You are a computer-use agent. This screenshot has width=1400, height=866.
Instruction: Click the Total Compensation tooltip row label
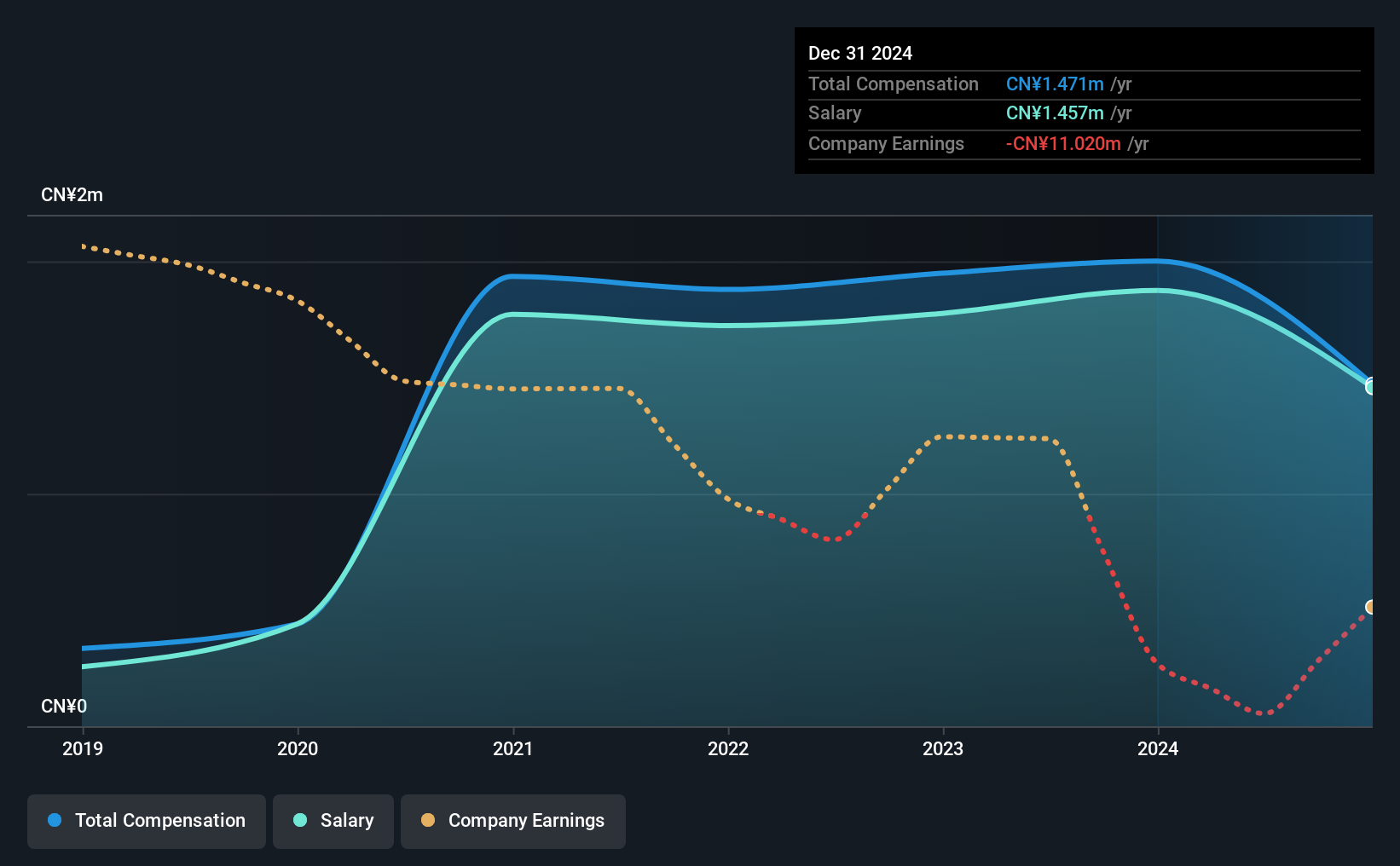894,84
